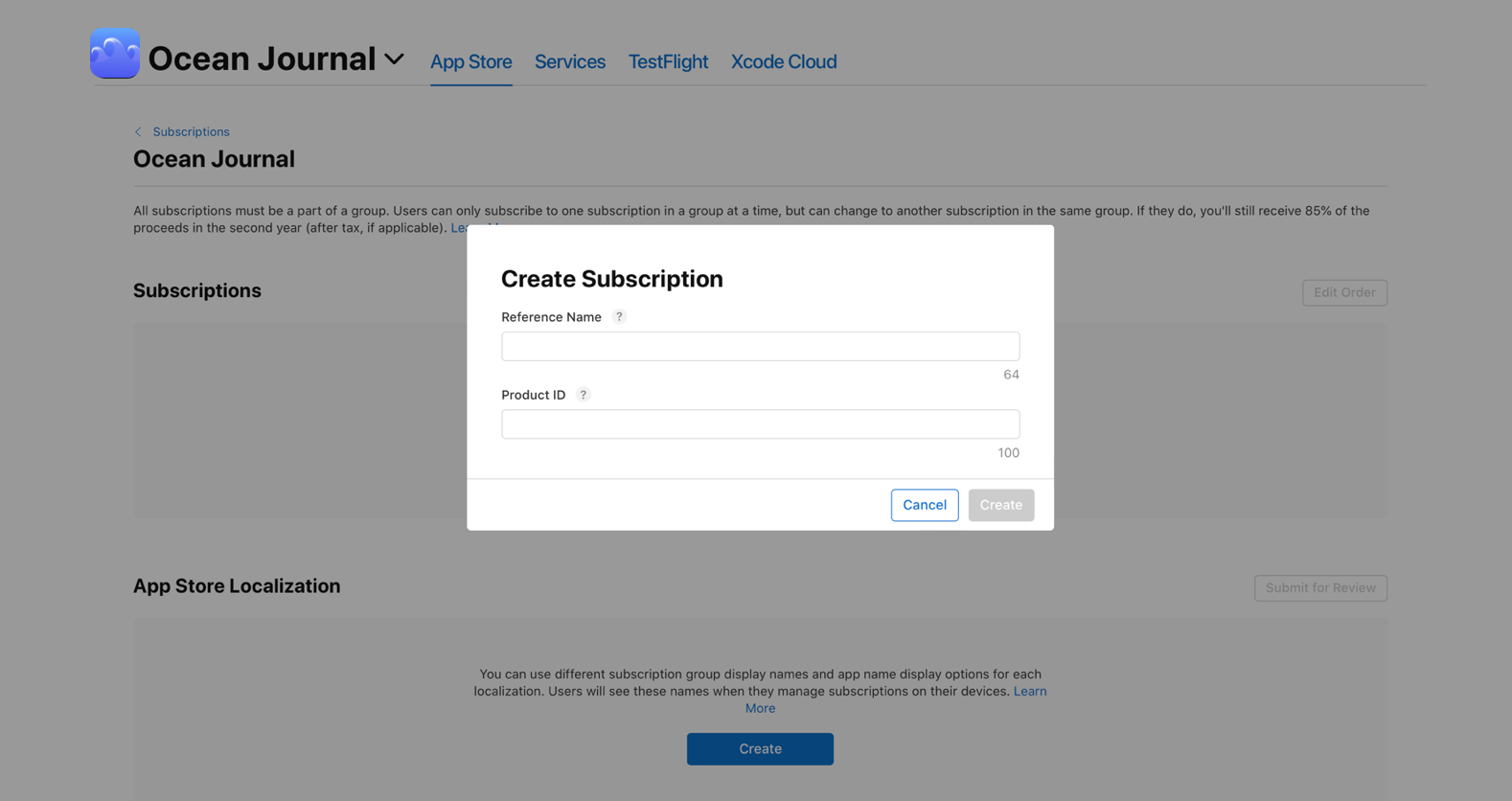
Task: Select the App Store navigation tab
Action: click(x=470, y=61)
